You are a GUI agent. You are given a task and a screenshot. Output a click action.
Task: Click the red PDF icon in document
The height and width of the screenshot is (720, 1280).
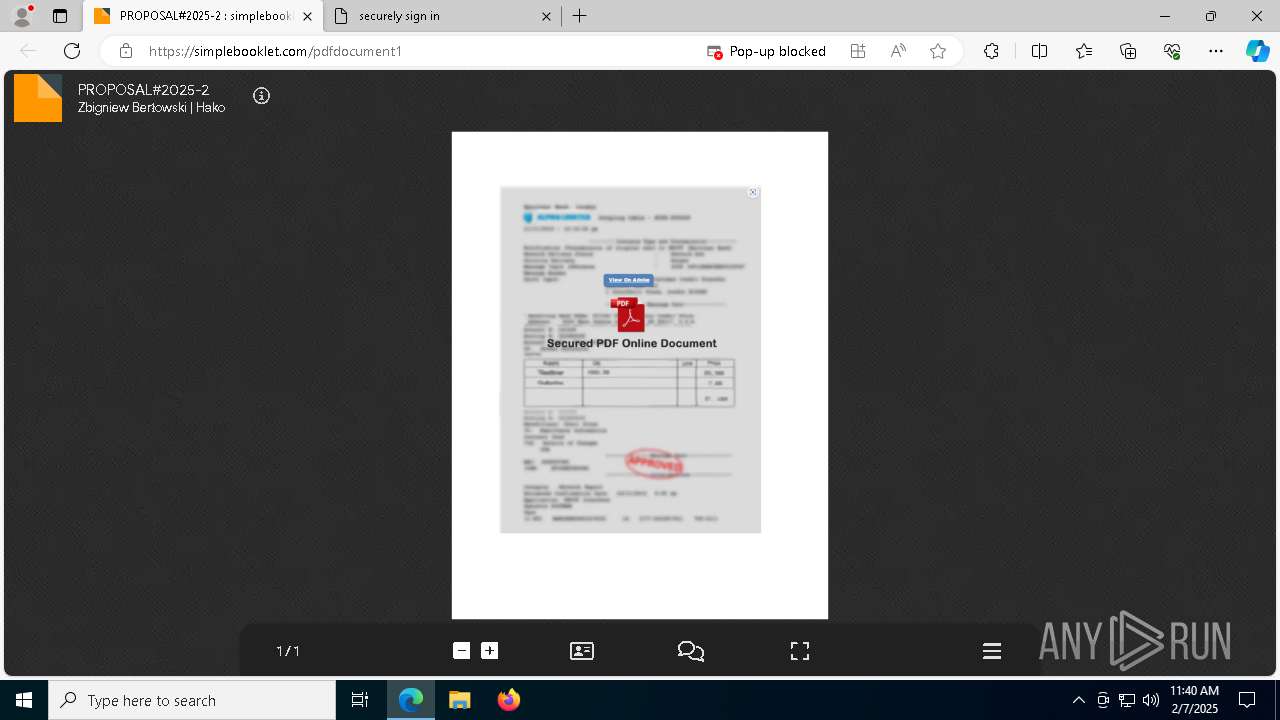tap(629, 314)
